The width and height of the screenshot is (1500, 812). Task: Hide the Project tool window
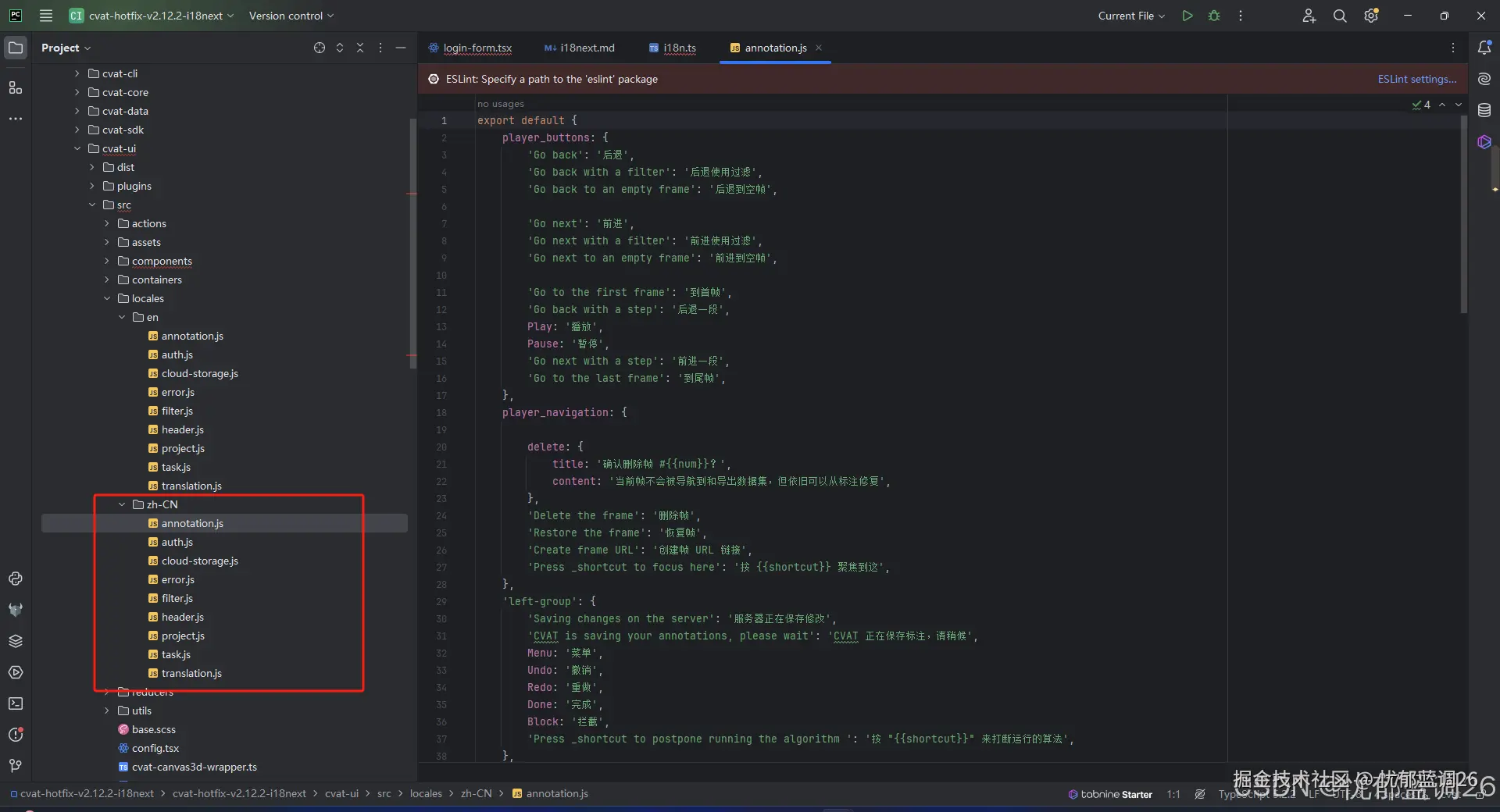pyautogui.click(x=401, y=48)
